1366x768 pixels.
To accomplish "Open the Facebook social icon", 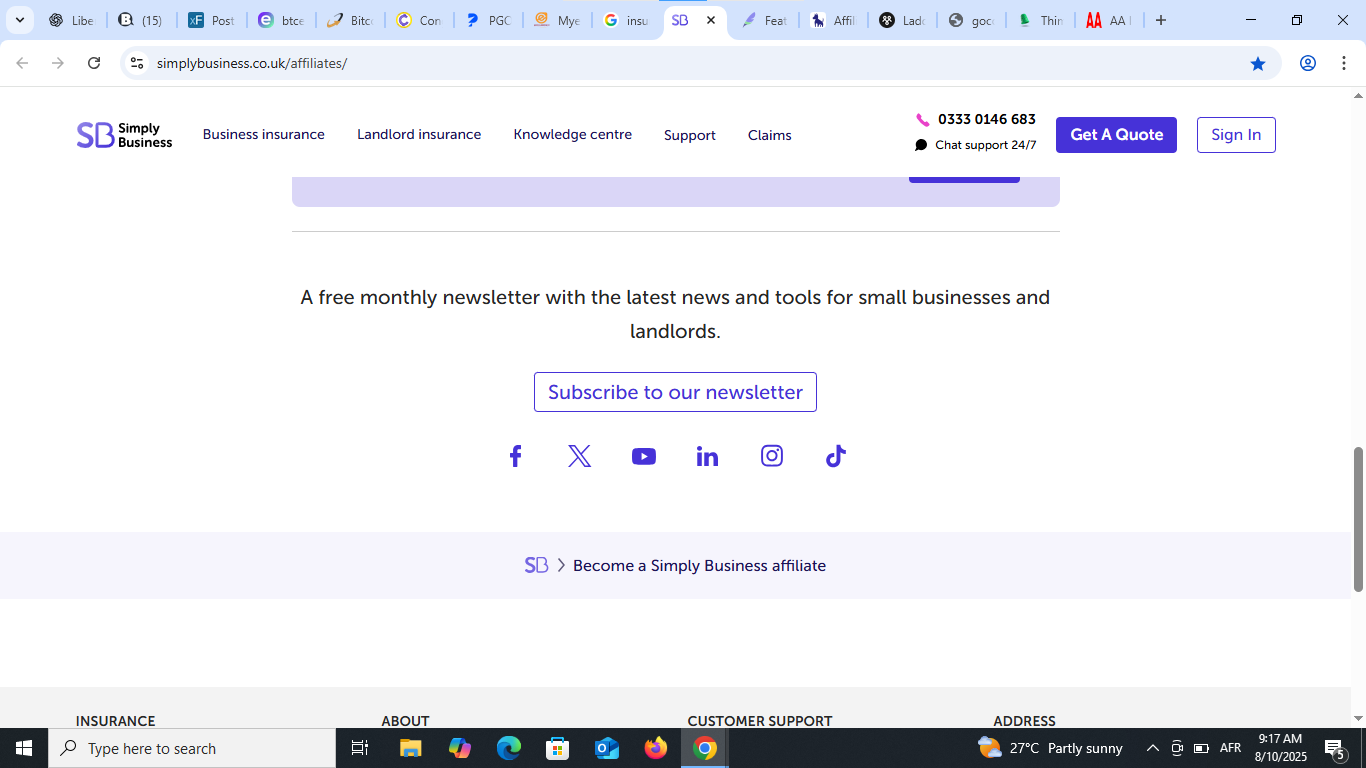I will click(515, 456).
